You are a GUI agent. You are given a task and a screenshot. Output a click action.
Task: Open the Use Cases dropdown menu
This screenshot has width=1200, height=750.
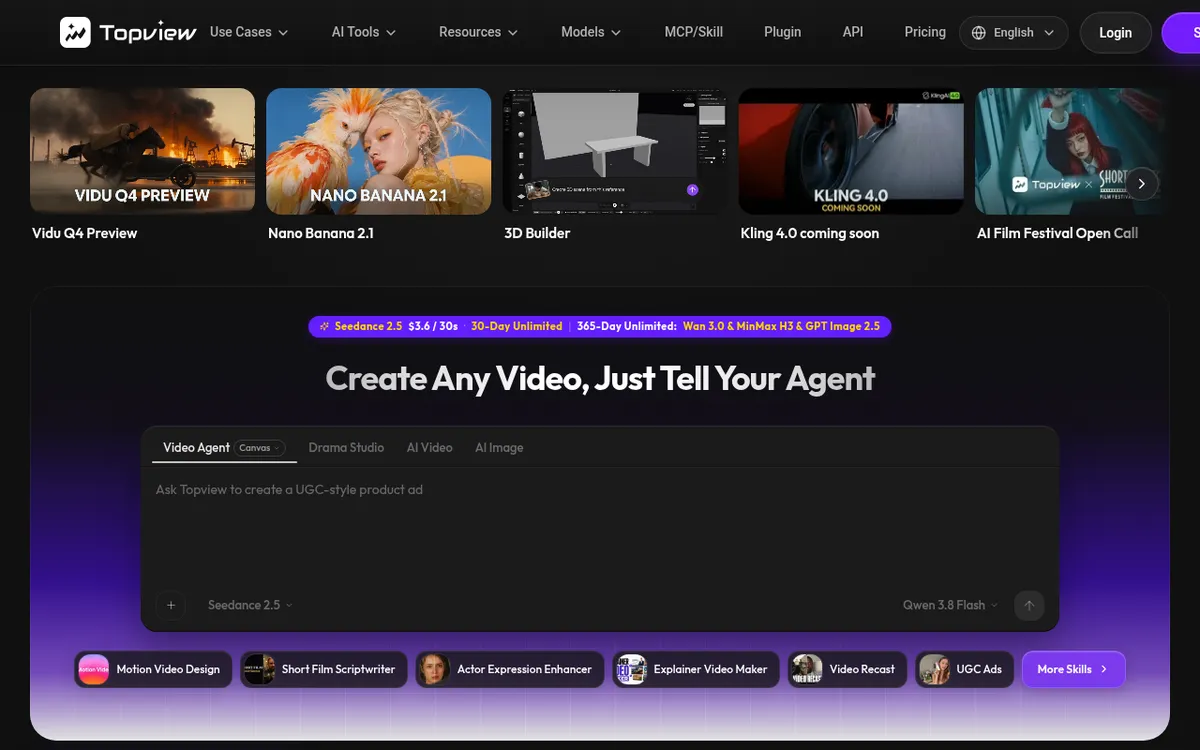coord(249,32)
